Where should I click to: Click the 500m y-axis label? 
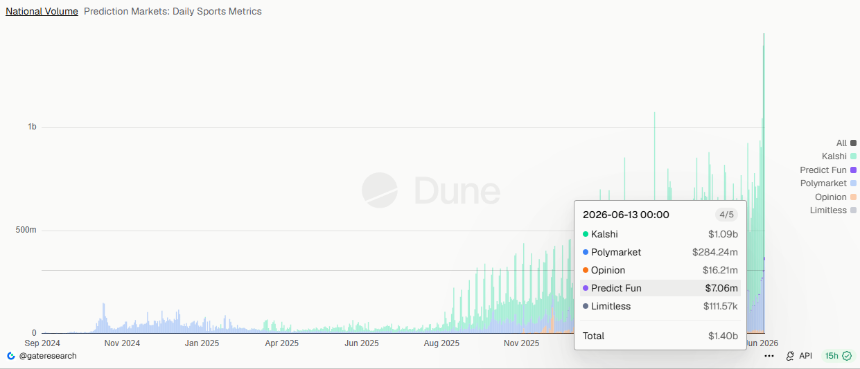pos(26,230)
